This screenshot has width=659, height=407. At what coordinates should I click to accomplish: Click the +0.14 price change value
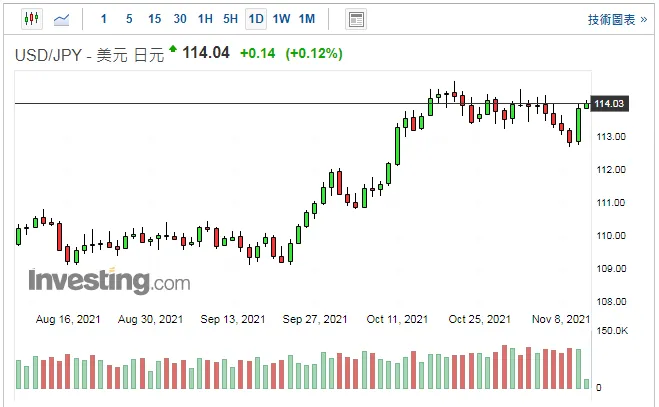click(257, 53)
